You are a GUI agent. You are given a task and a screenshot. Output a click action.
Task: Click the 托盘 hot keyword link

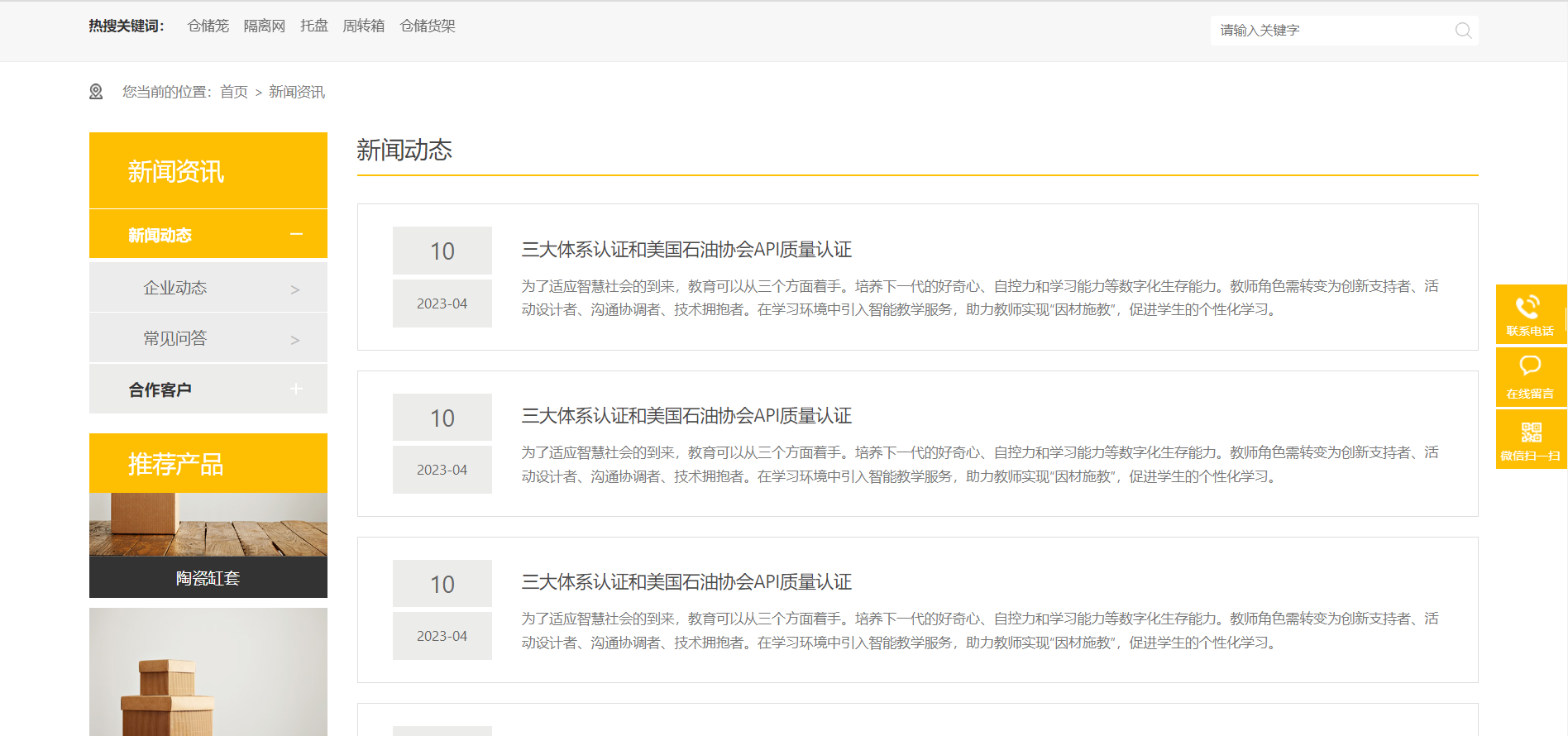click(314, 26)
